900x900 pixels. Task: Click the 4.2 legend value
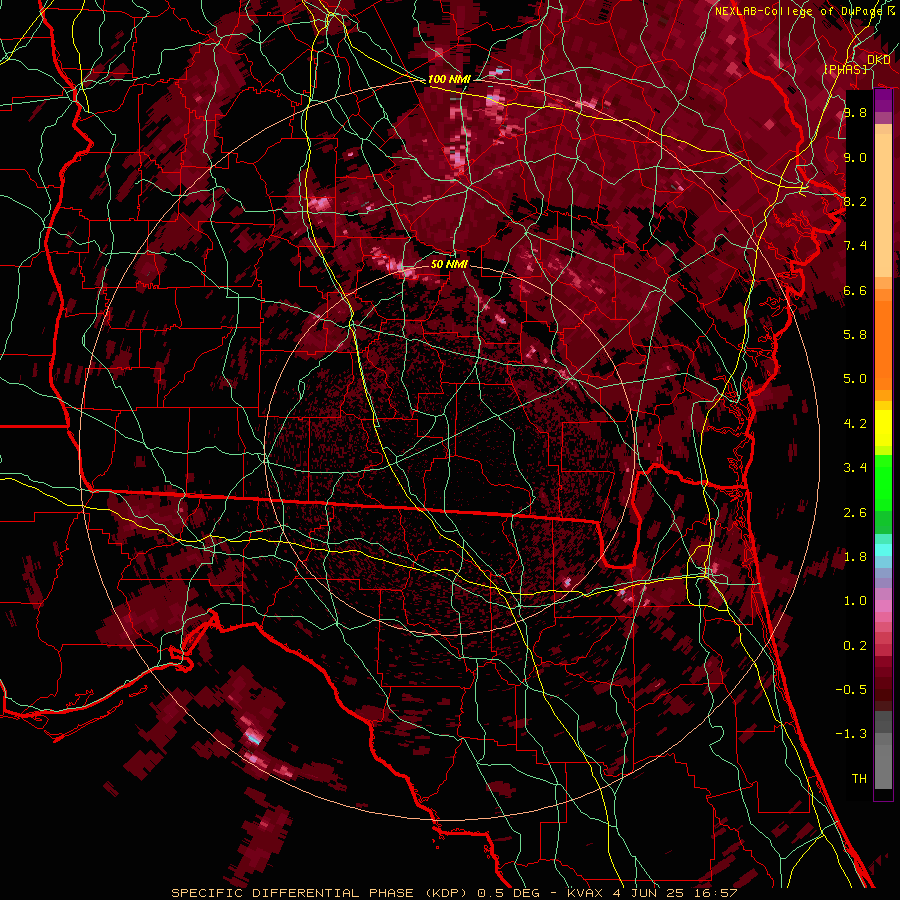855,424
